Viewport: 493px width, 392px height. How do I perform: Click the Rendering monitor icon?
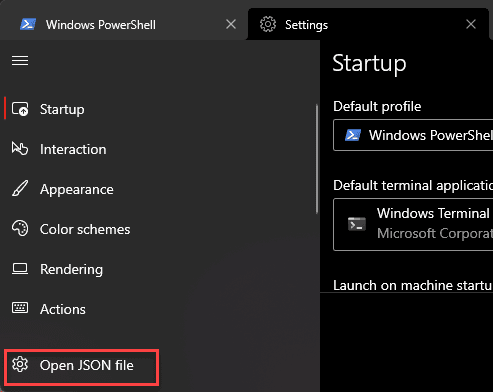pyautogui.click(x=20, y=269)
